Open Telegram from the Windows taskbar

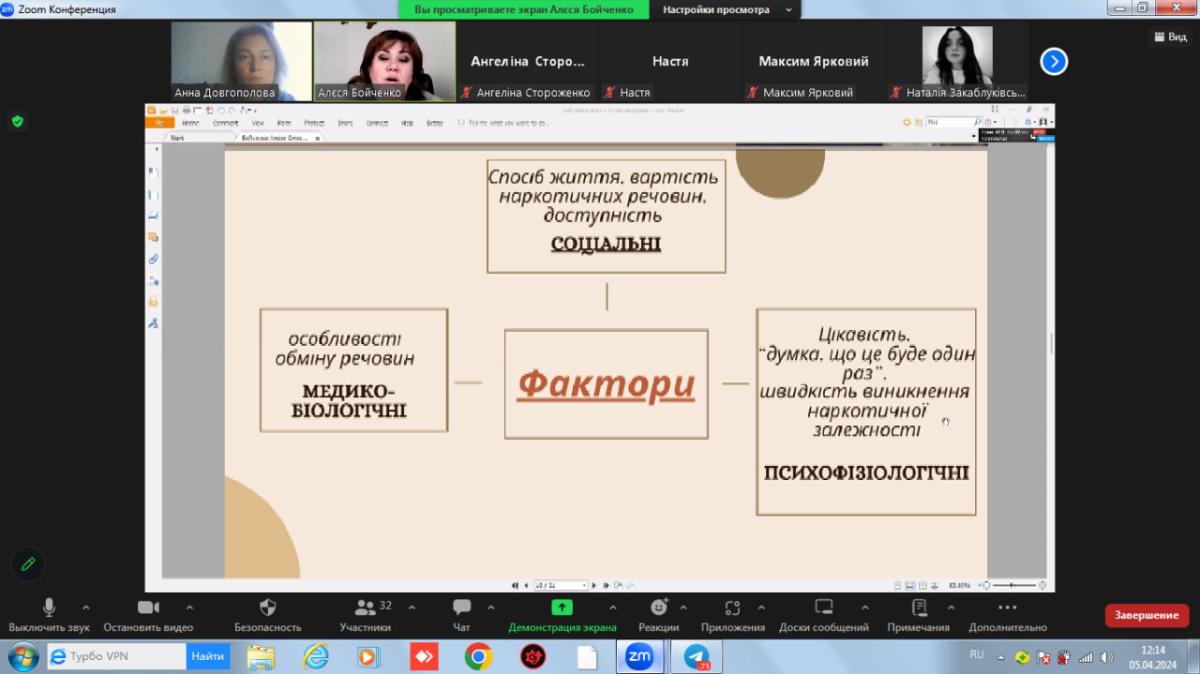696,657
